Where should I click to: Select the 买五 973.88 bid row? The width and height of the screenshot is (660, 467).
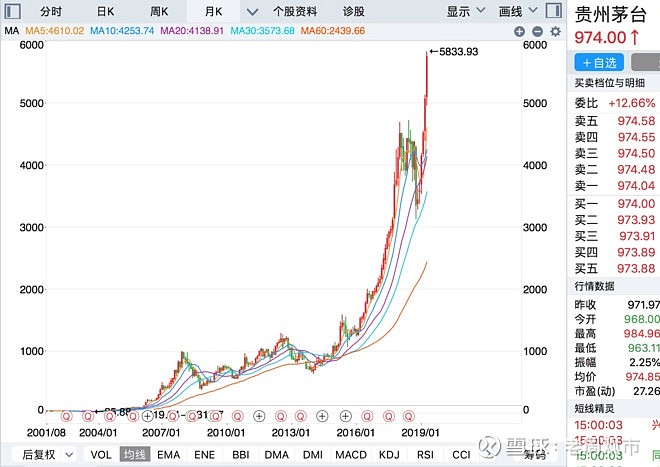(615, 269)
